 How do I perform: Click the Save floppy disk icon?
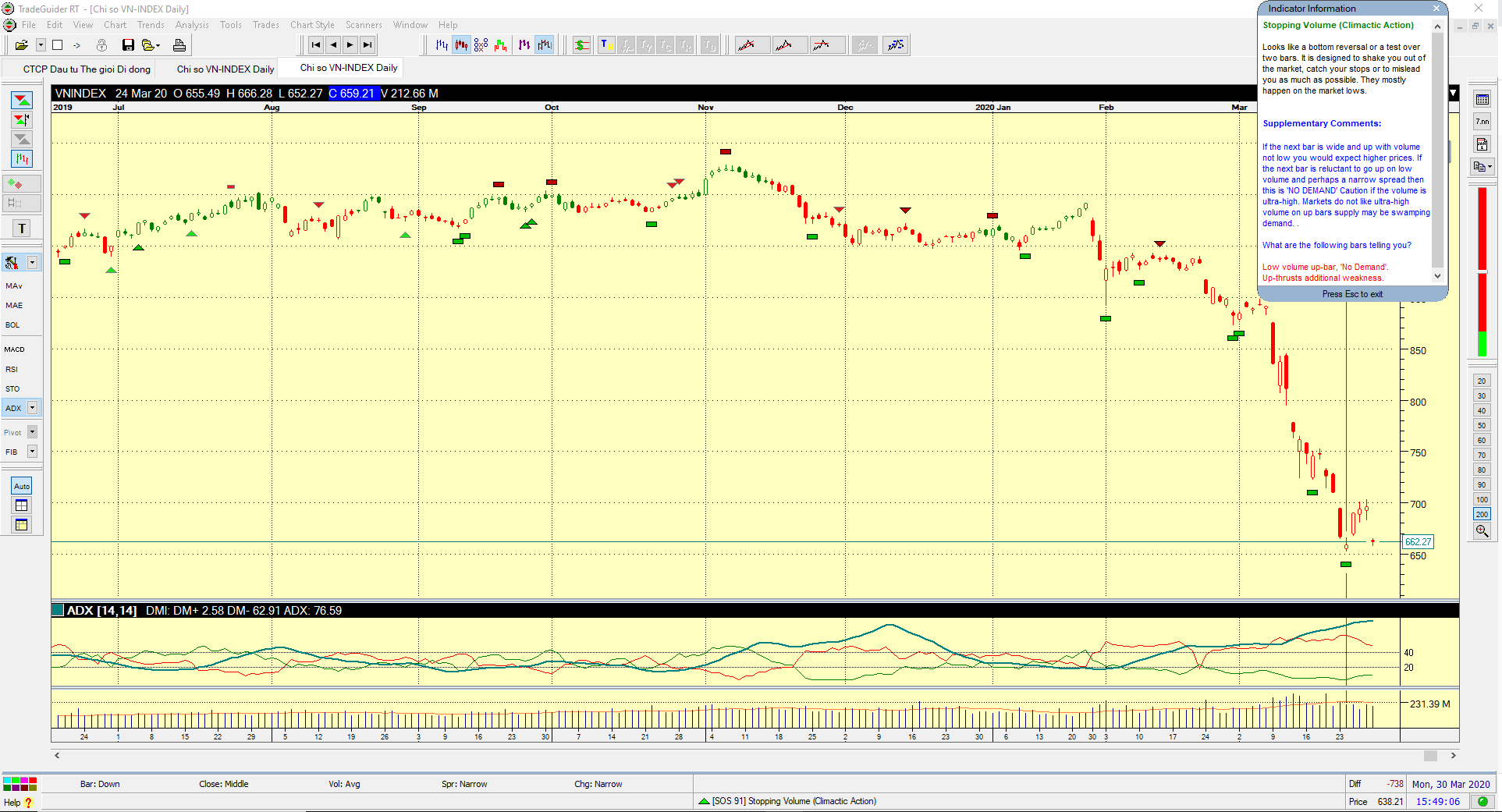(x=128, y=45)
